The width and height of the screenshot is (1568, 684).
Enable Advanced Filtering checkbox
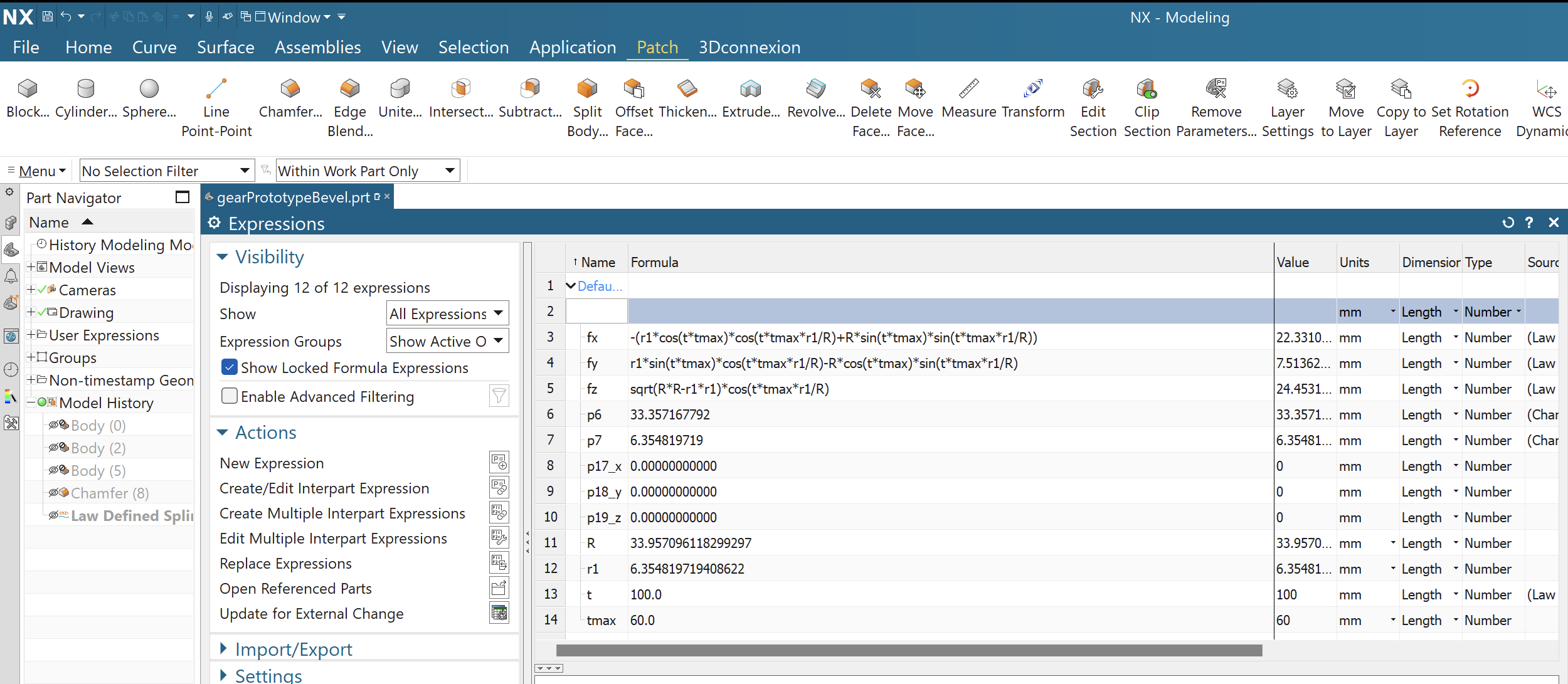230,396
